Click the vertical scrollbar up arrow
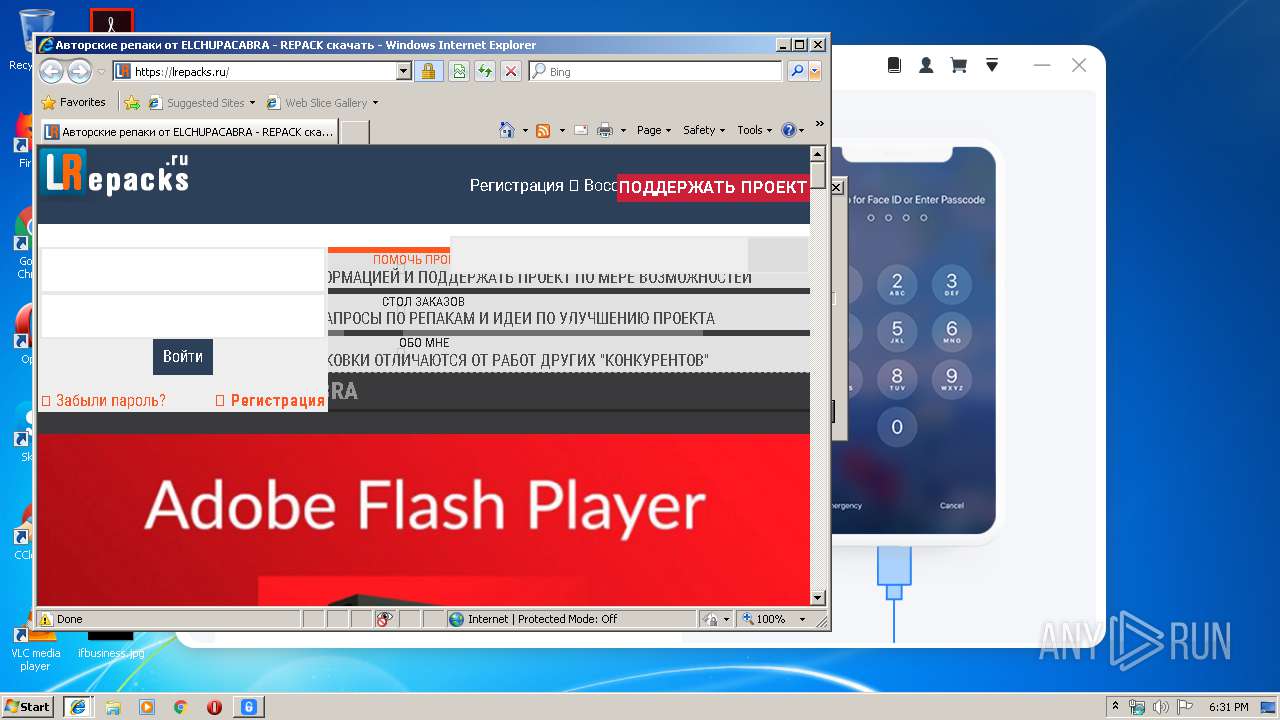The height and width of the screenshot is (720, 1280). tap(817, 154)
